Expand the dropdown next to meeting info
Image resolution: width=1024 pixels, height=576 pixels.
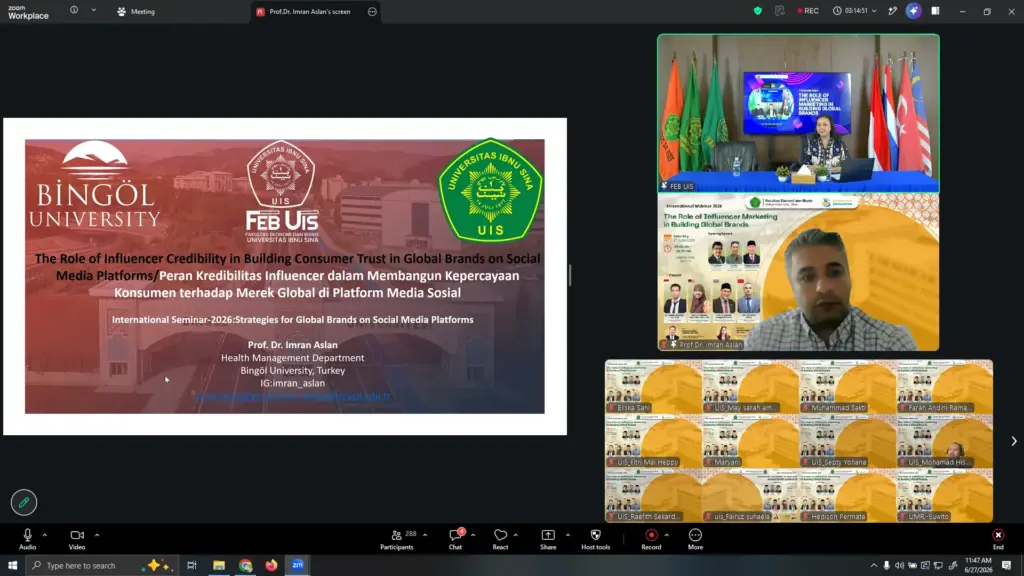coord(93,10)
